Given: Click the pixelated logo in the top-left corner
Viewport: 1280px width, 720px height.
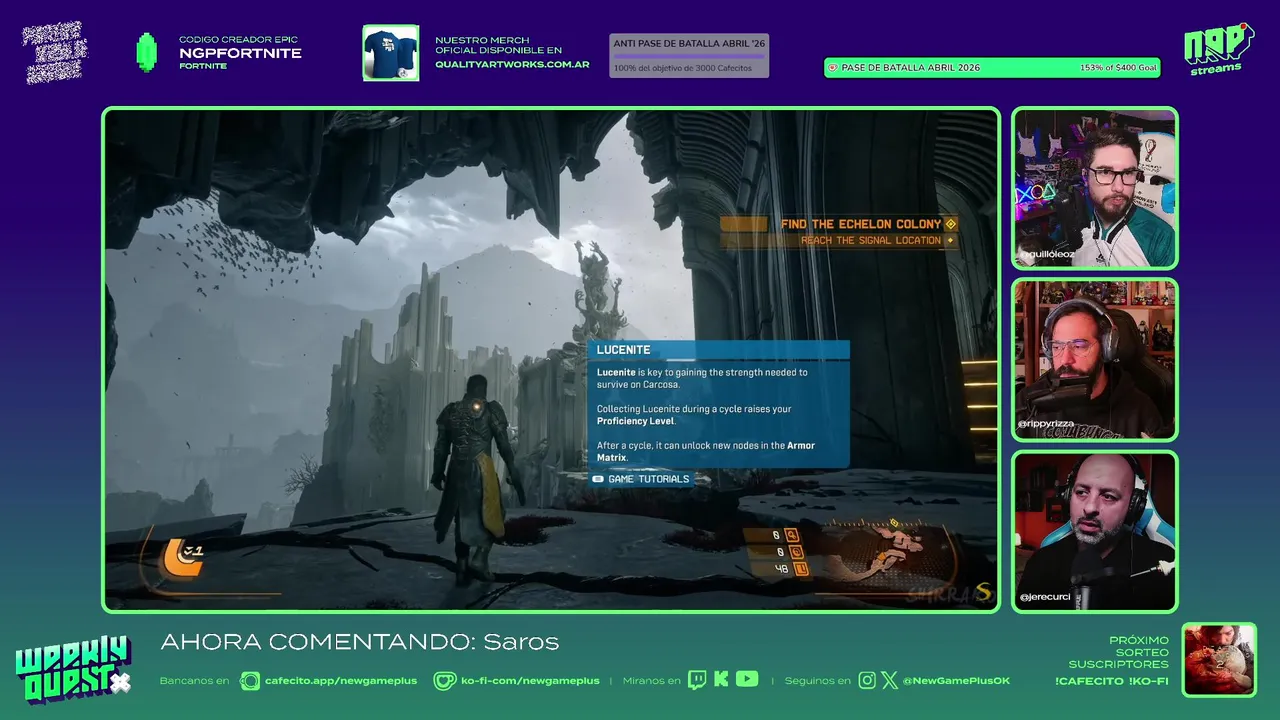Looking at the screenshot, I should (x=55, y=52).
